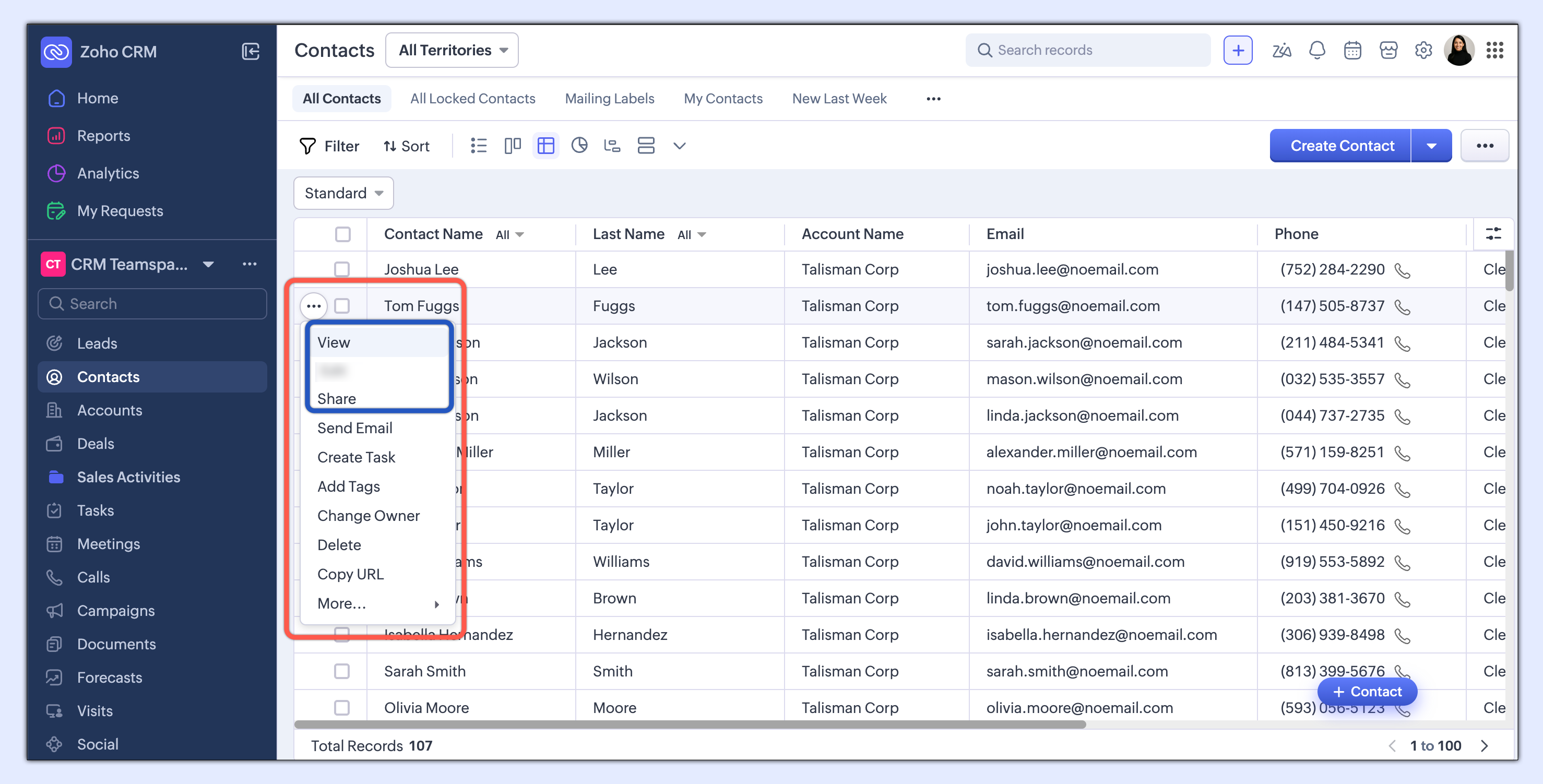Viewport: 1543px width, 784px height.
Task: Check the select-all checkbox in header
Action: click(342, 234)
